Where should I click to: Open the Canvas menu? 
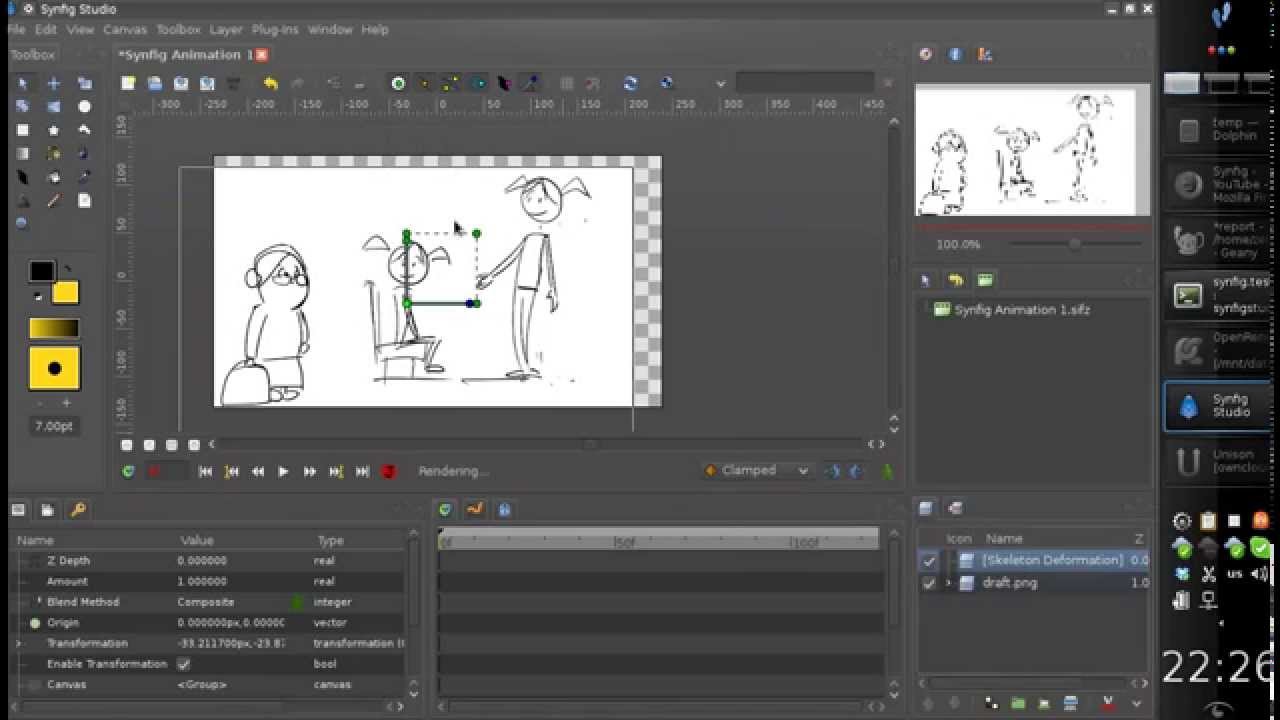pos(125,30)
